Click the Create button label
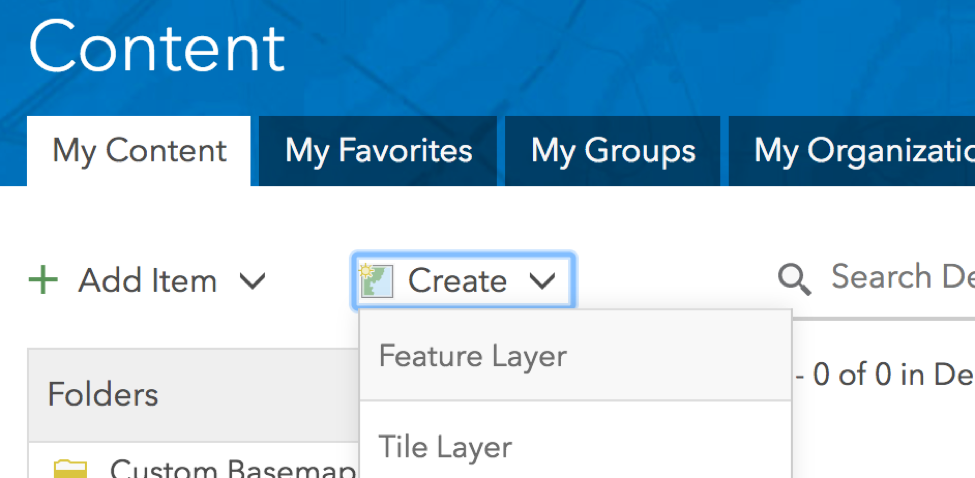Image resolution: width=975 pixels, height=478 pixels. [x=457, y=281]
